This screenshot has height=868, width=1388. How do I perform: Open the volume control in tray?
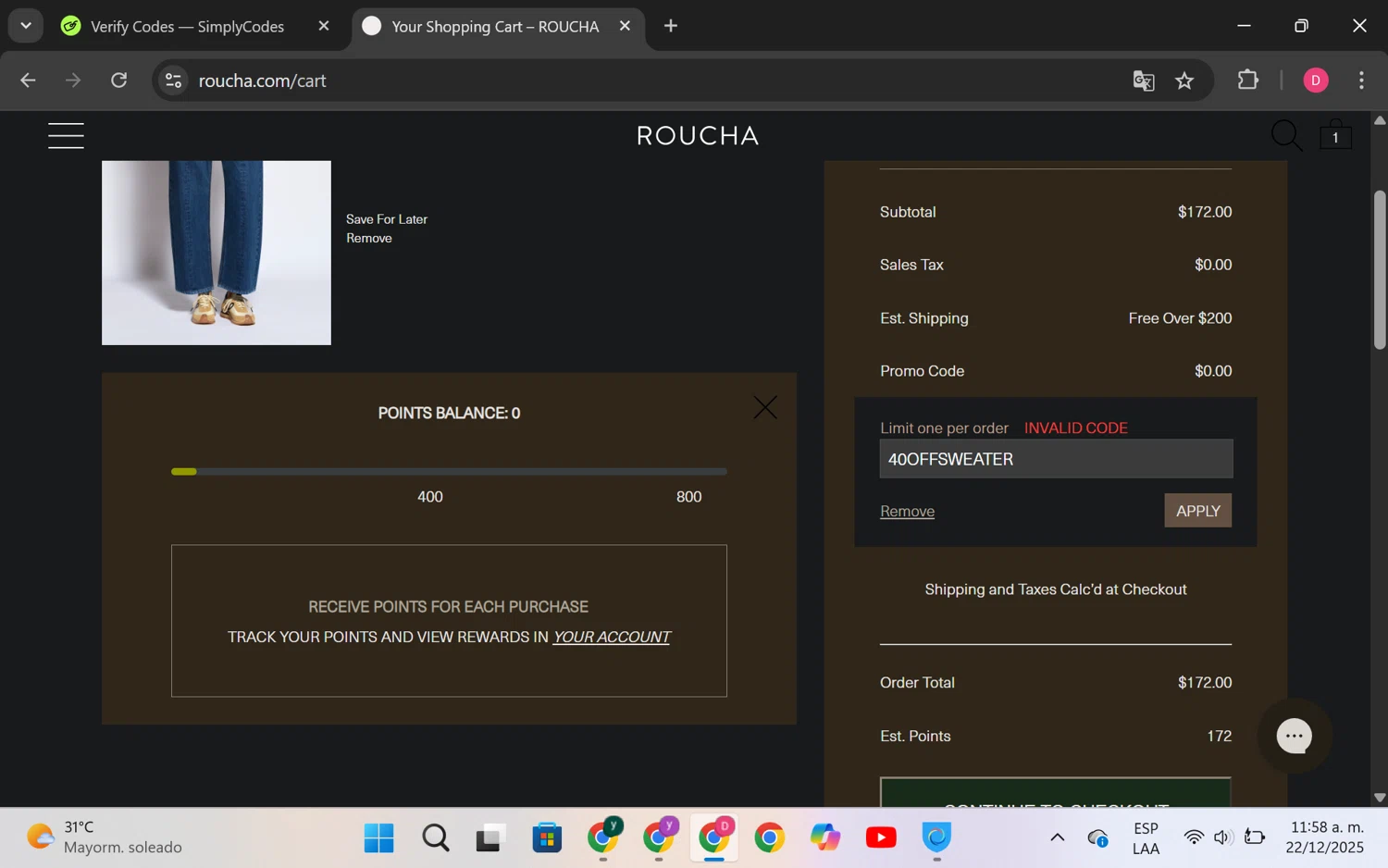click(x=1222, y=838)
